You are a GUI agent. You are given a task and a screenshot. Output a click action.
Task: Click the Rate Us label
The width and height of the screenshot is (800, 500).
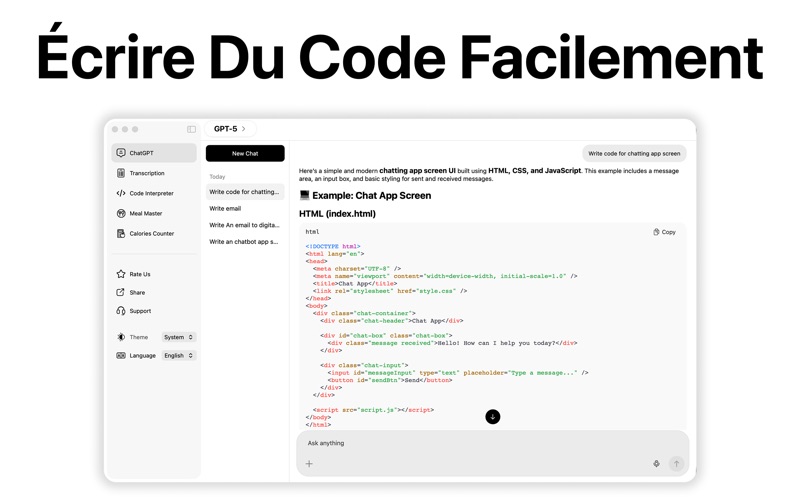point(140,274)
